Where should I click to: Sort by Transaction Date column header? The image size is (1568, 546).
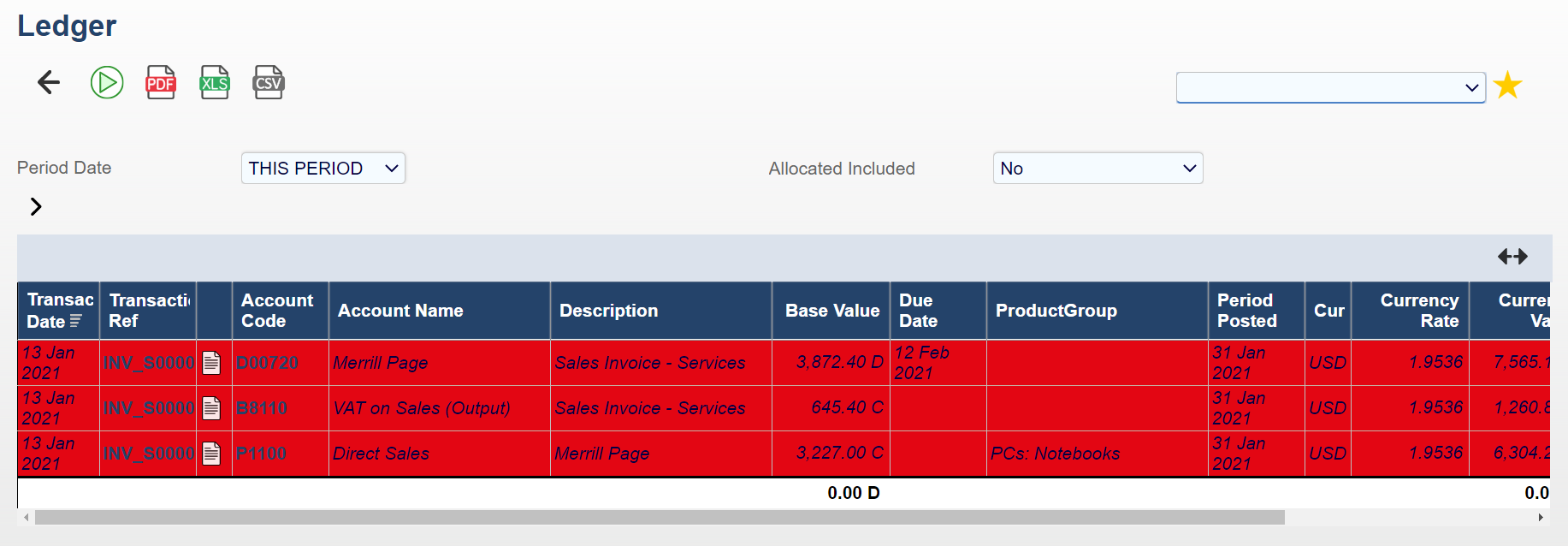pyautogui.click(x=57, y=311)
